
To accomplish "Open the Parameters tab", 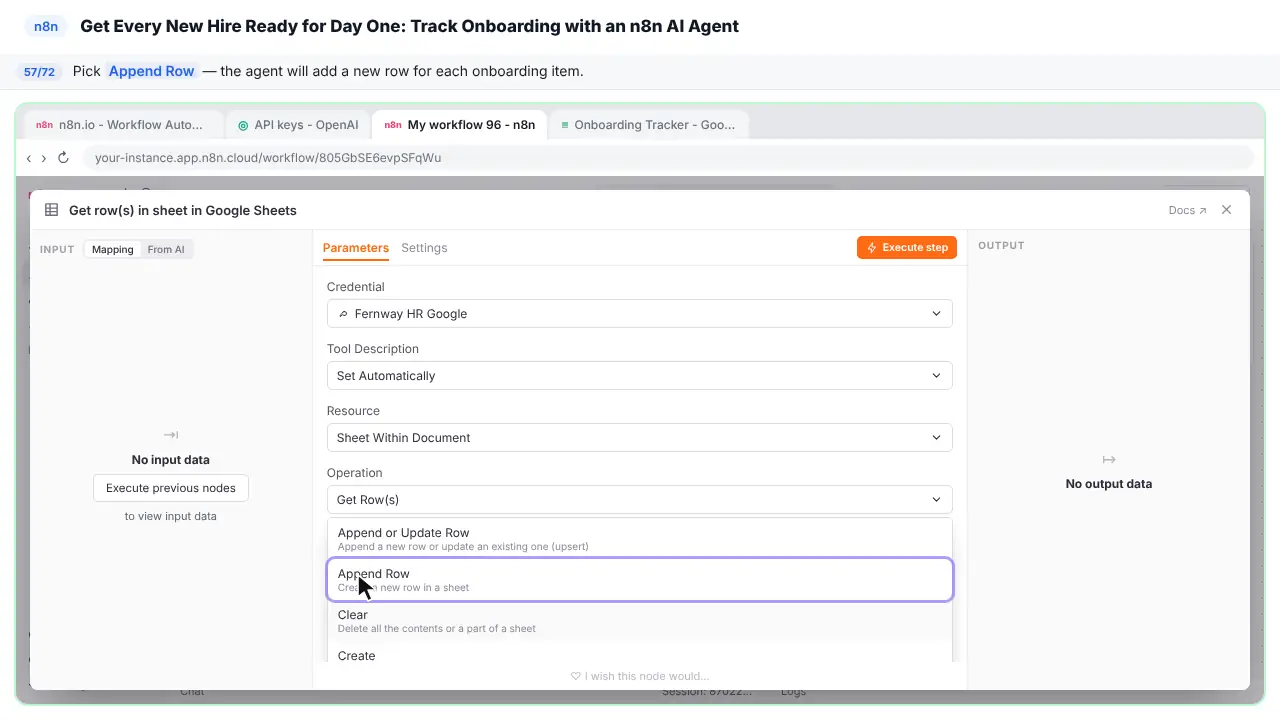I will [x=355, y=248].
